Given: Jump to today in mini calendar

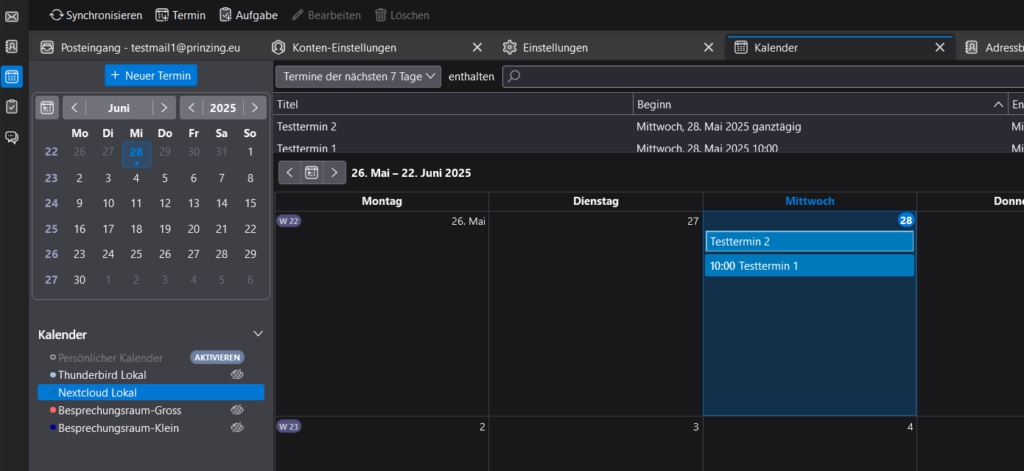Looking at the screenshot, I should 47,108.
